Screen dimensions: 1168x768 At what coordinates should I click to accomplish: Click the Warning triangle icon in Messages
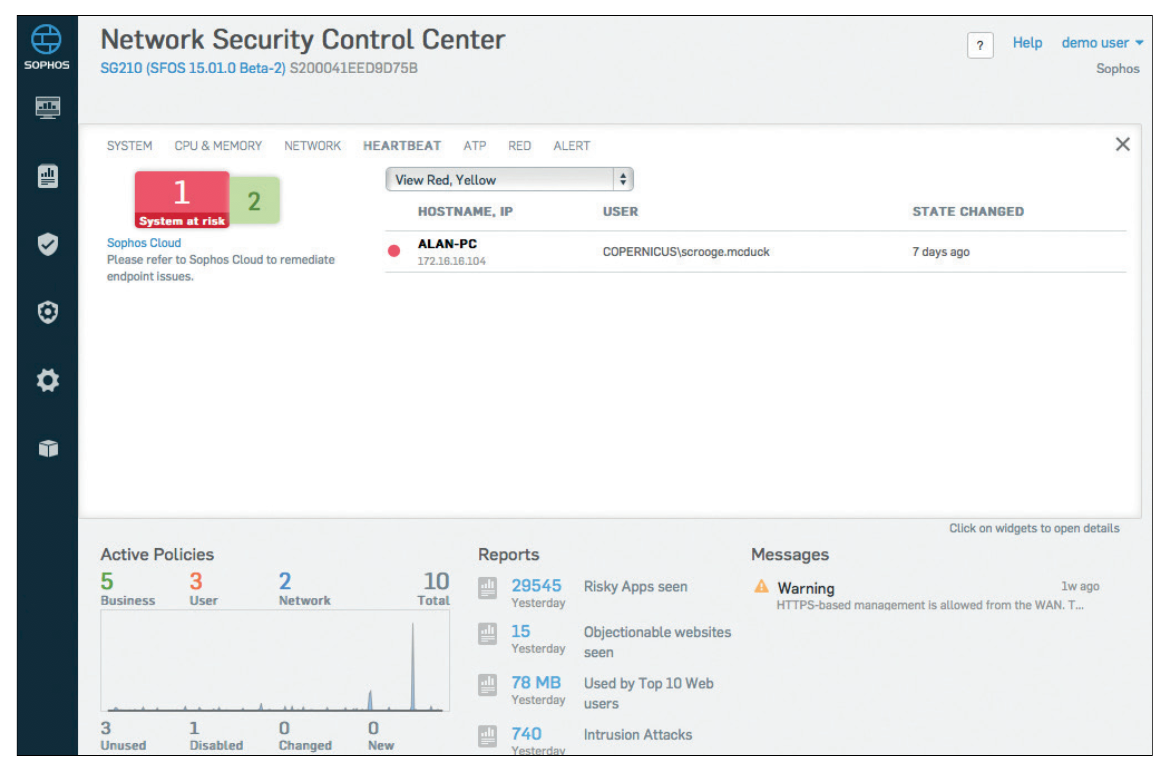tap(761, 586)
